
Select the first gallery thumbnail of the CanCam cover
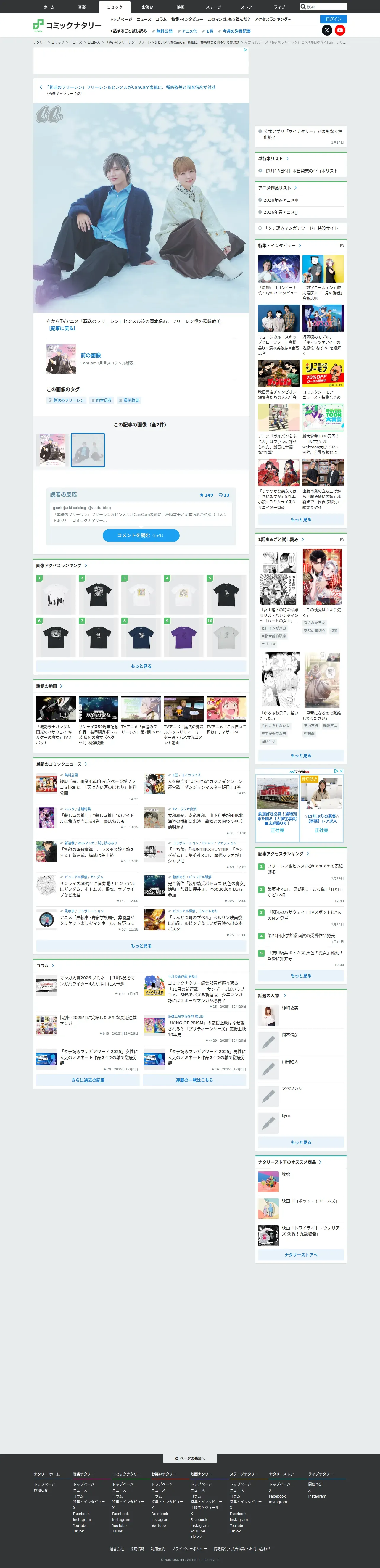pos(53,450)
